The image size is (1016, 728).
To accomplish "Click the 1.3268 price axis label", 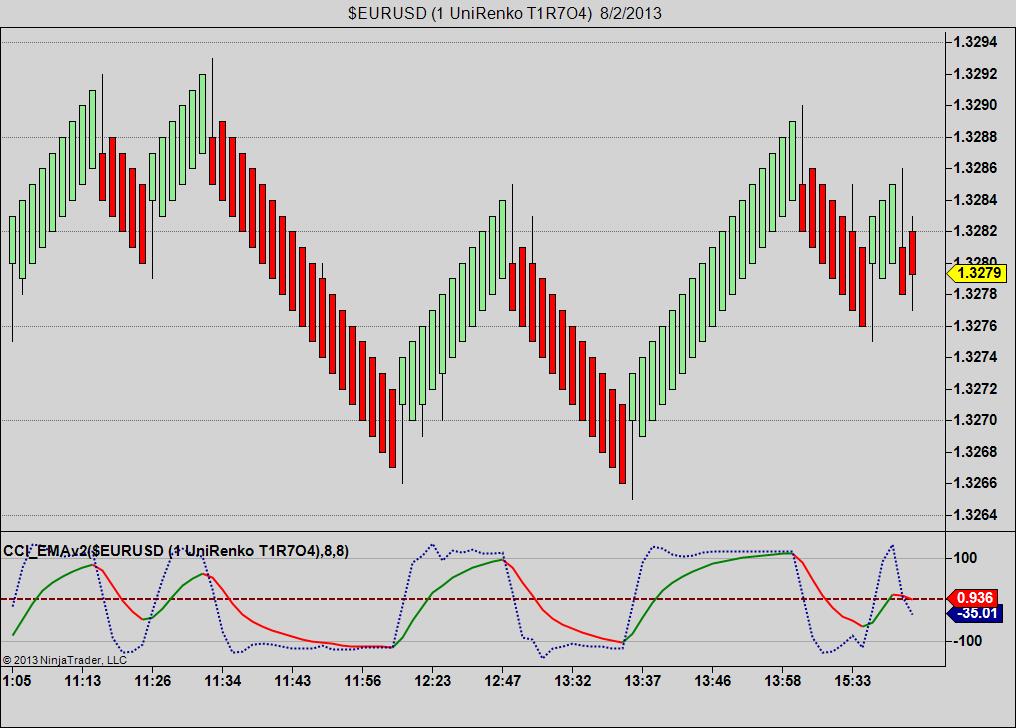I will (x=975, y=451).
